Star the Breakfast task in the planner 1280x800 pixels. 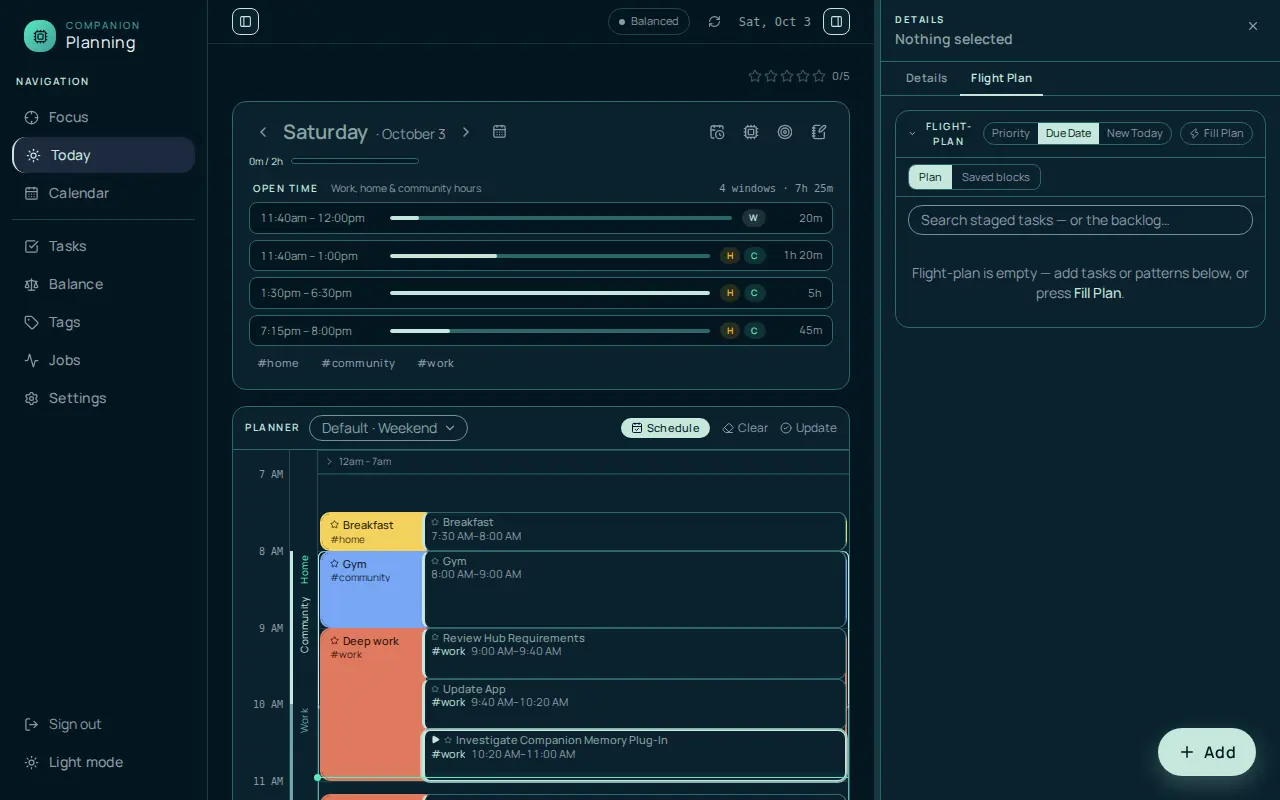click(435, 522)
